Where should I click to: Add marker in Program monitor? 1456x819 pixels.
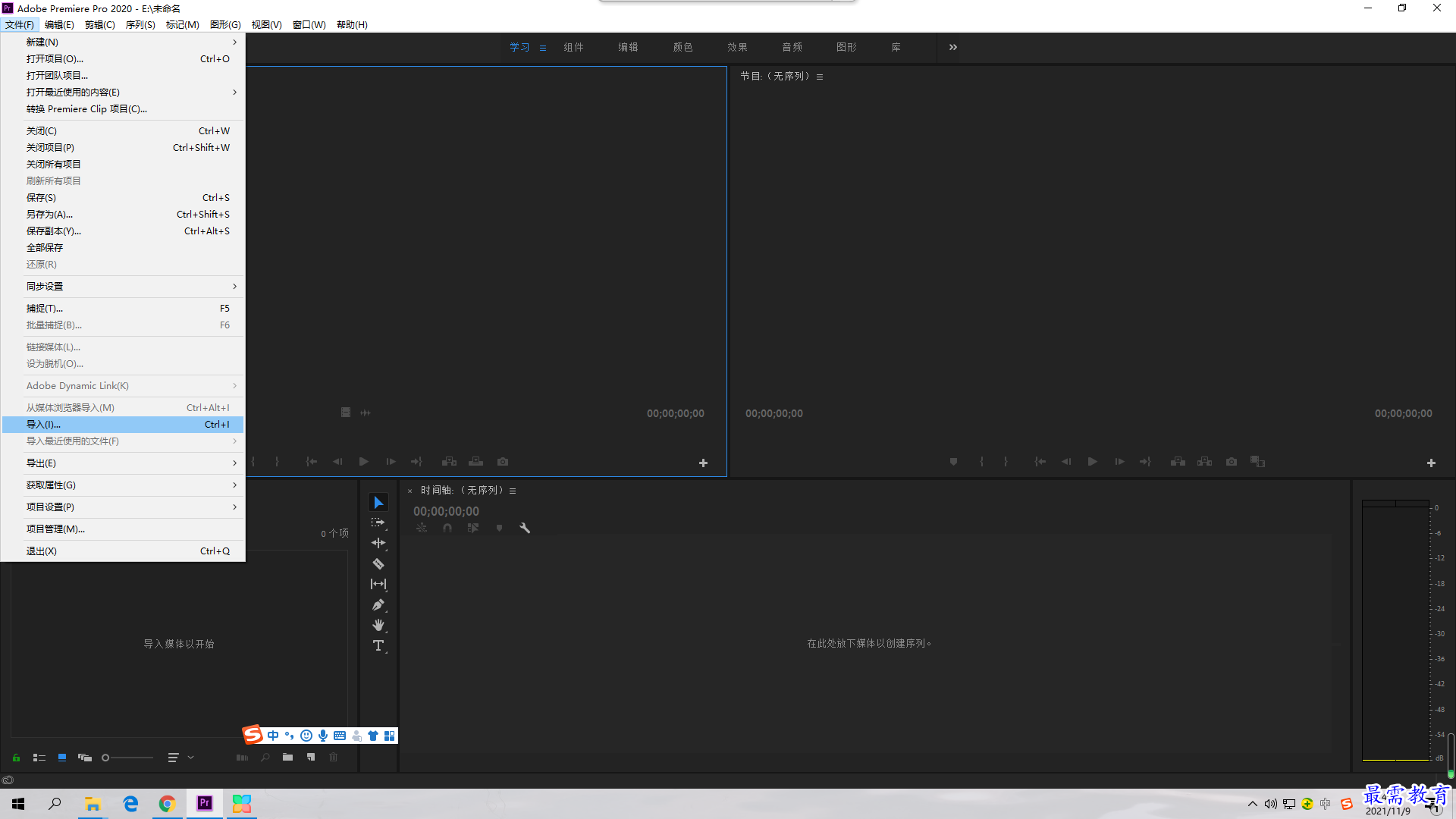coord(953,462)
